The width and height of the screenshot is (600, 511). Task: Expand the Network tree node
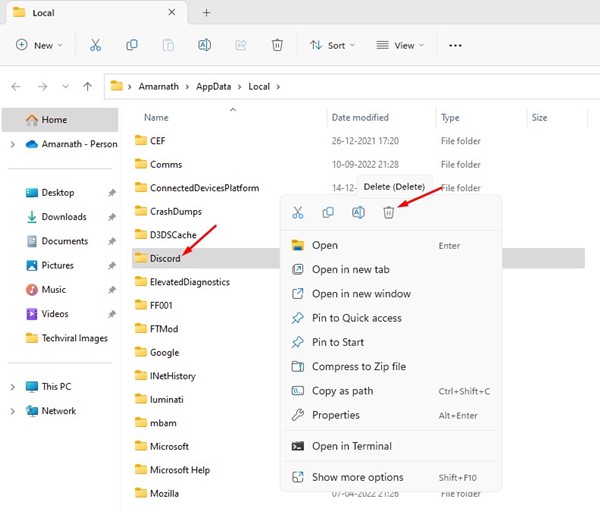12,411
